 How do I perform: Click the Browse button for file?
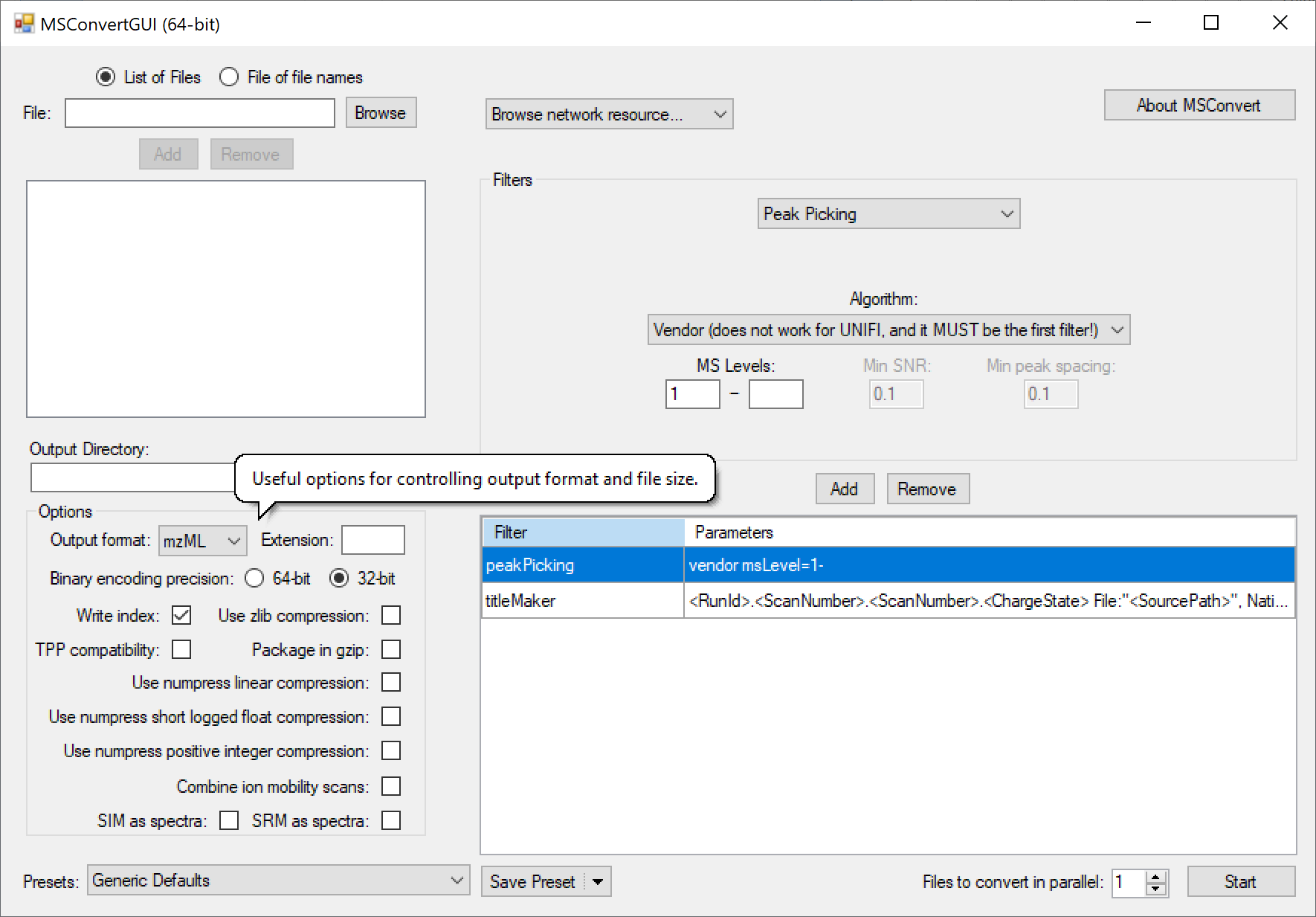[x=381, y=112]
